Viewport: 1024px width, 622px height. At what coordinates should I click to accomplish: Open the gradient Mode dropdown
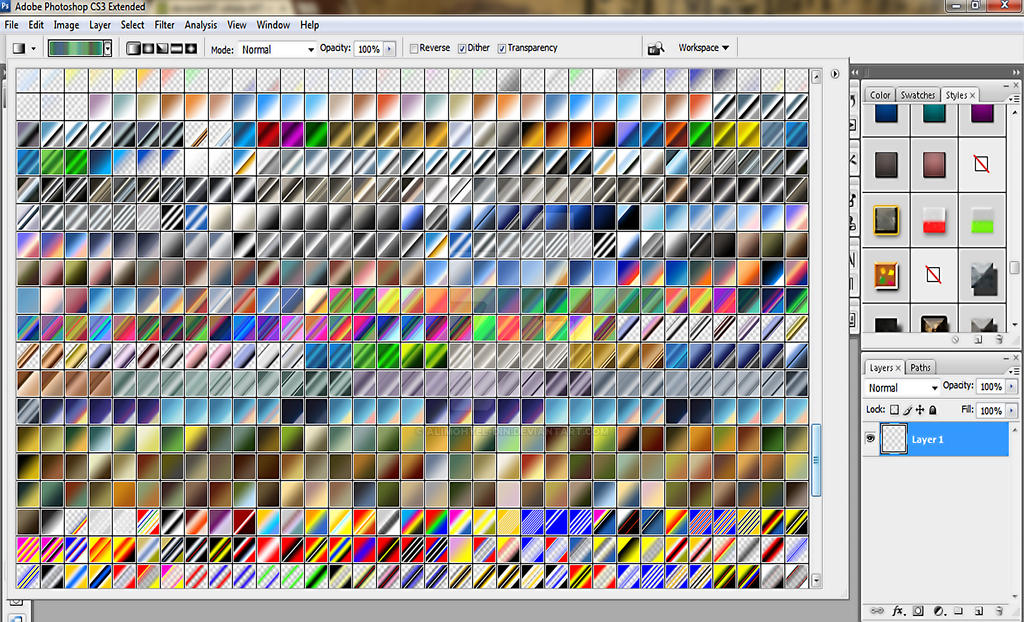(278, 49)
